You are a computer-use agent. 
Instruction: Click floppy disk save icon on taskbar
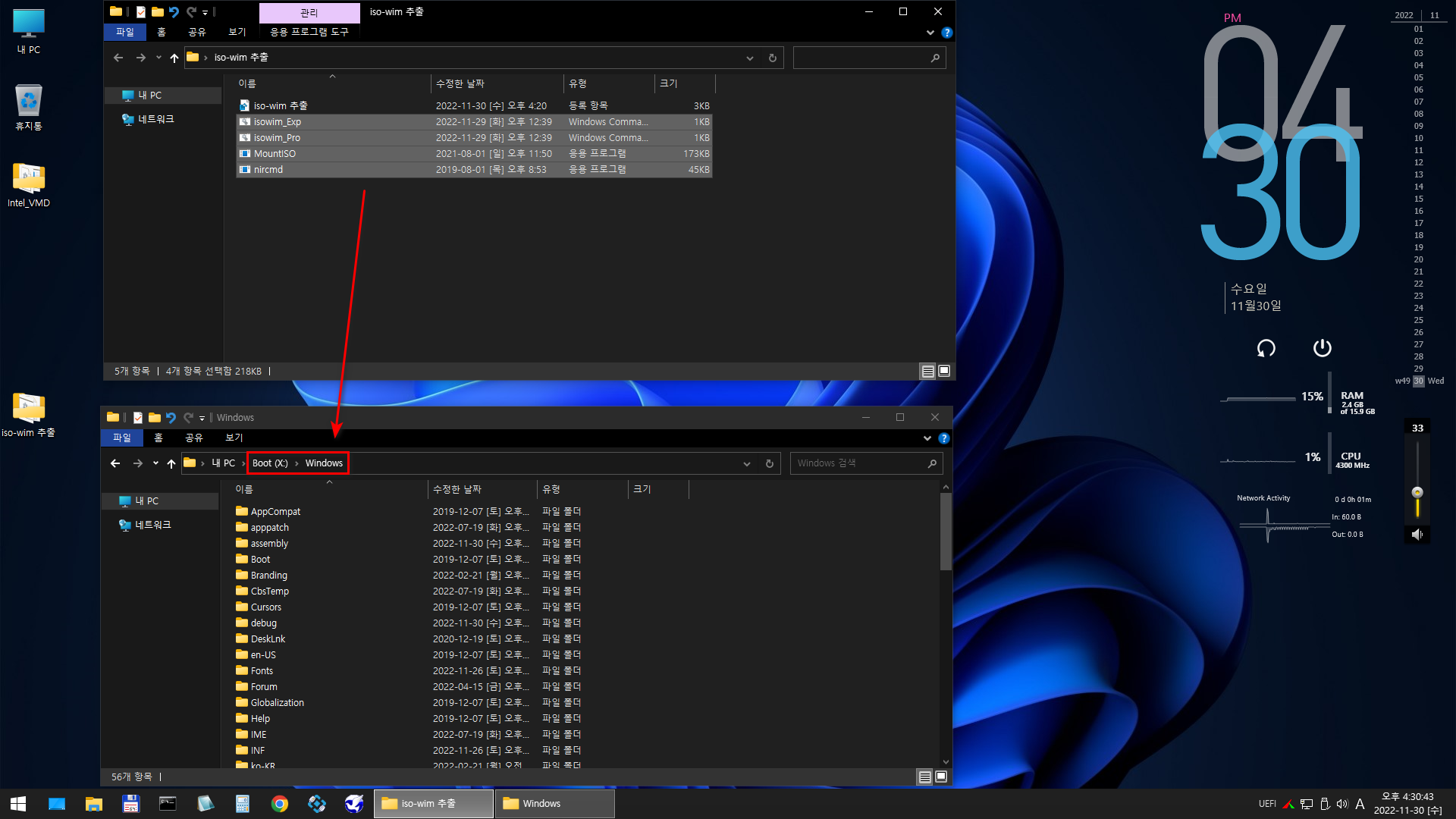coord(130,804)
